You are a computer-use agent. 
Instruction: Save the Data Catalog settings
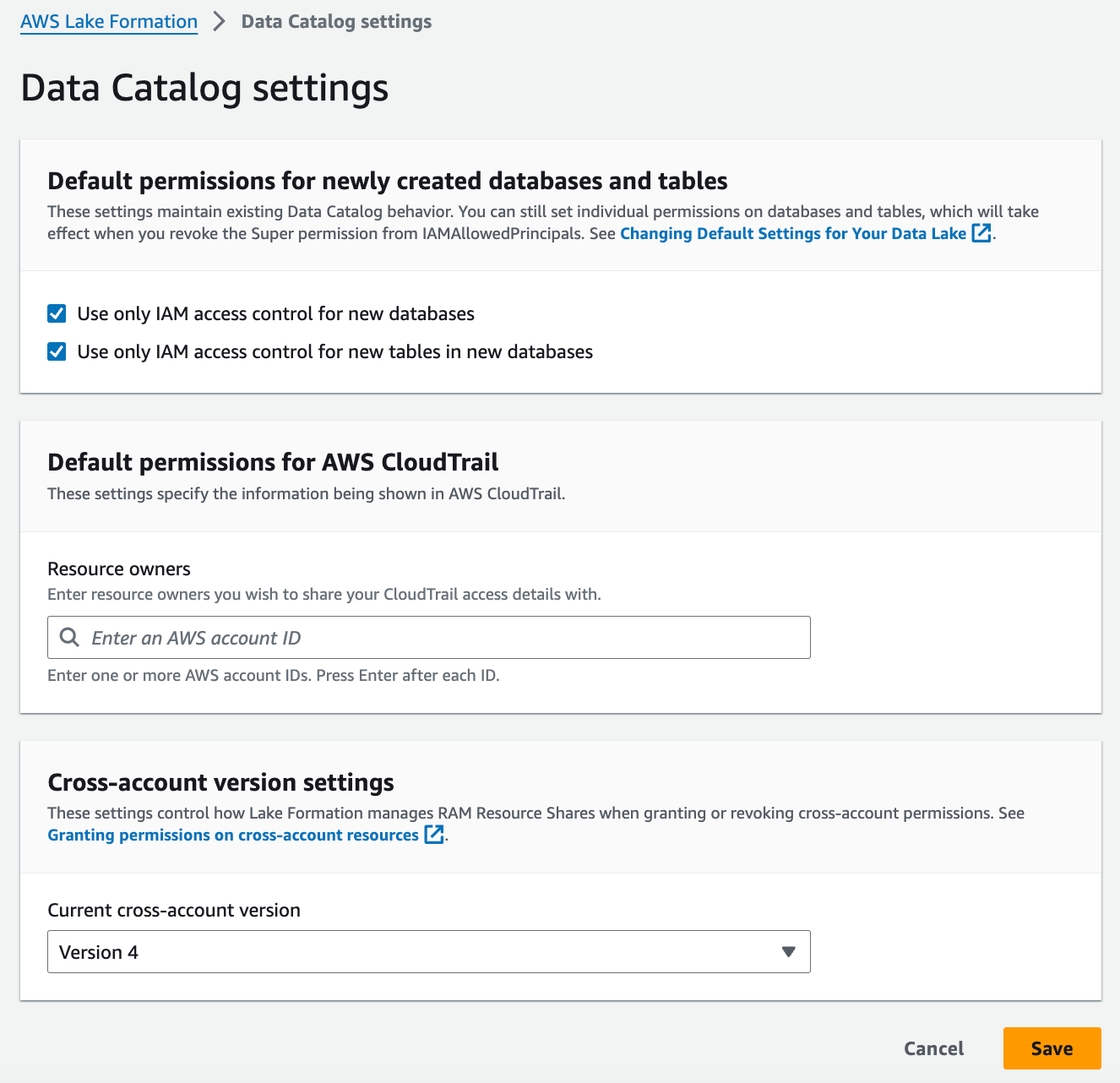coord(1052,1048)
